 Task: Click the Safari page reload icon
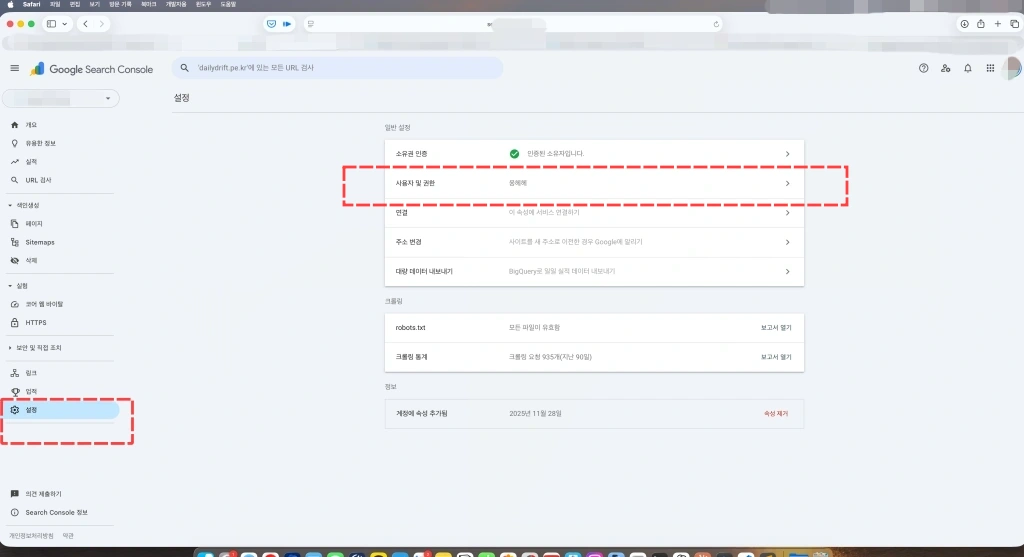(716, 23)
